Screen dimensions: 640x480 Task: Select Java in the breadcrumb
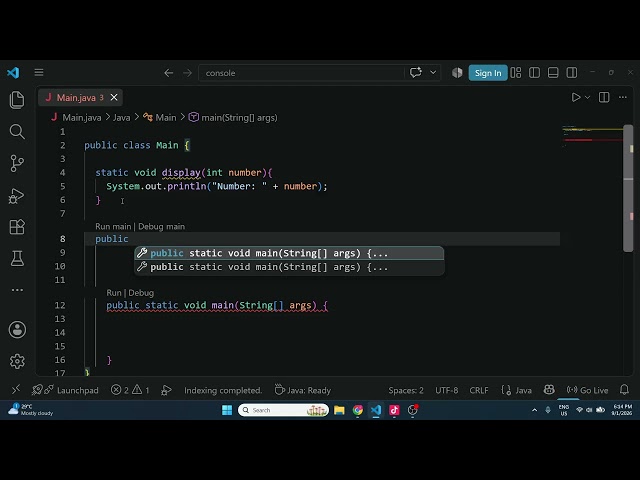[x=122, y=118]
